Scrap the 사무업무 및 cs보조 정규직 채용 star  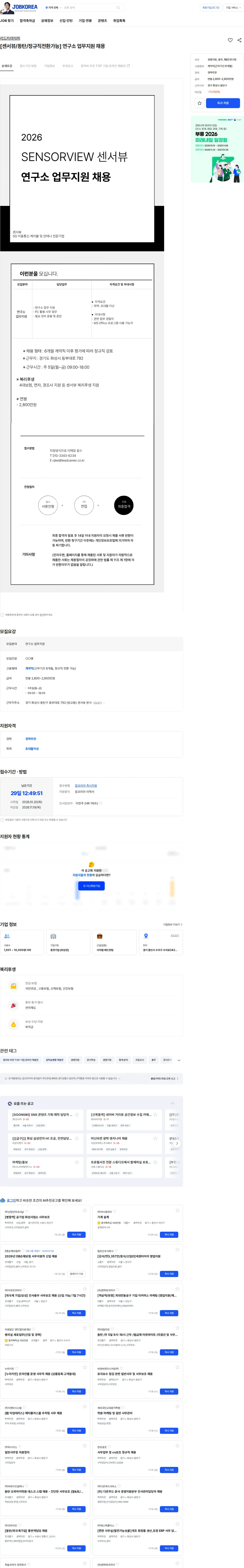click(178, 1446)
